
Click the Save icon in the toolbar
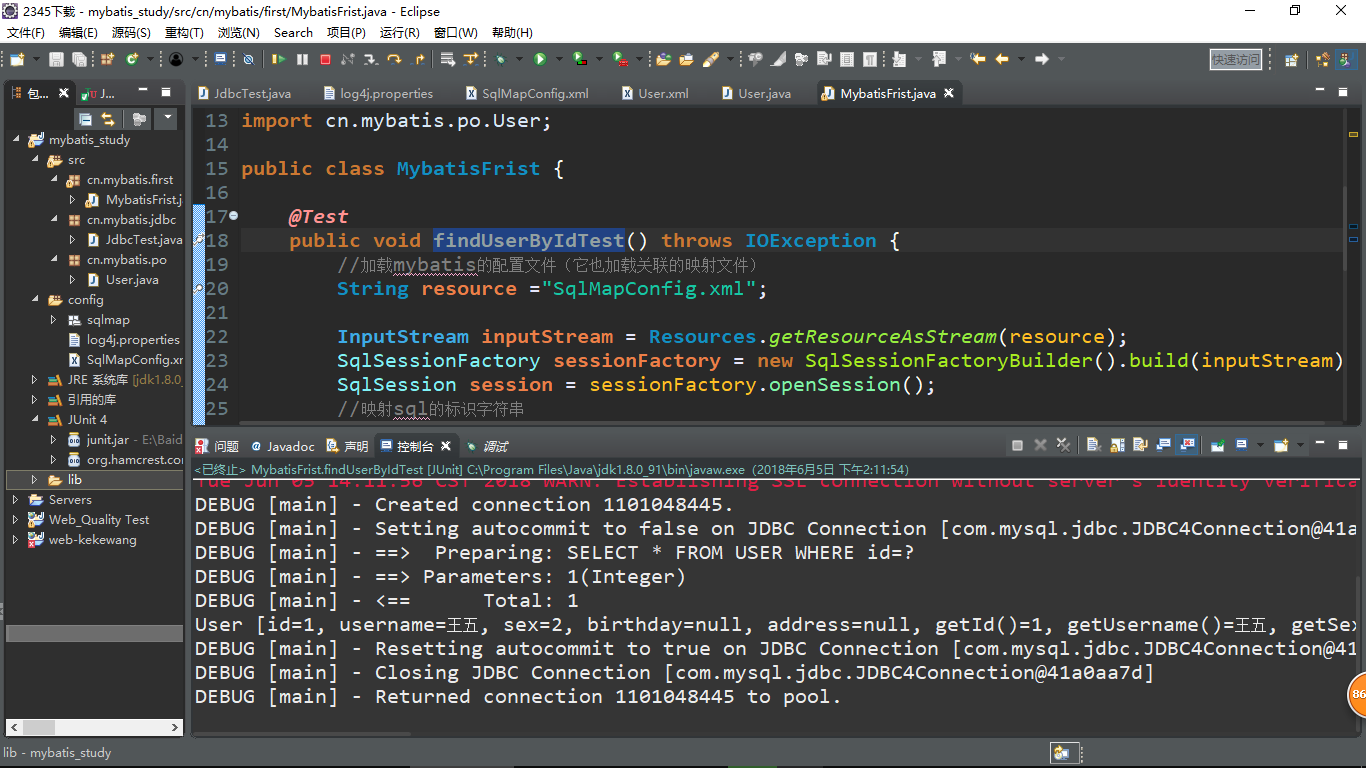(56, 59)
